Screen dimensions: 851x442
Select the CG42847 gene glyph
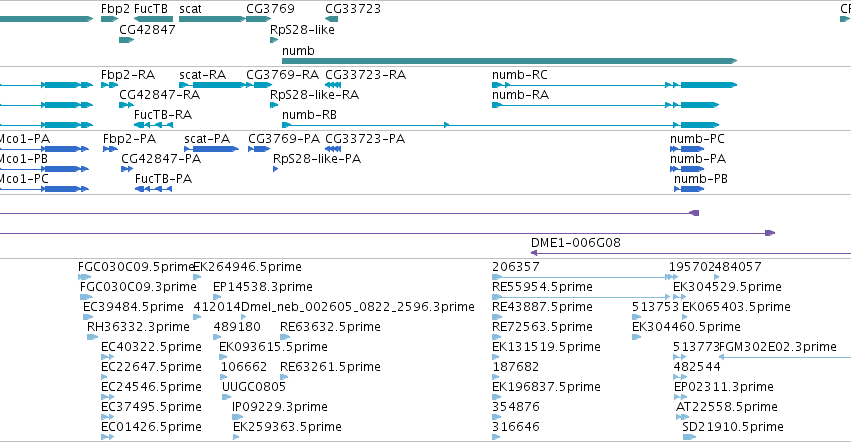(126, 40)
